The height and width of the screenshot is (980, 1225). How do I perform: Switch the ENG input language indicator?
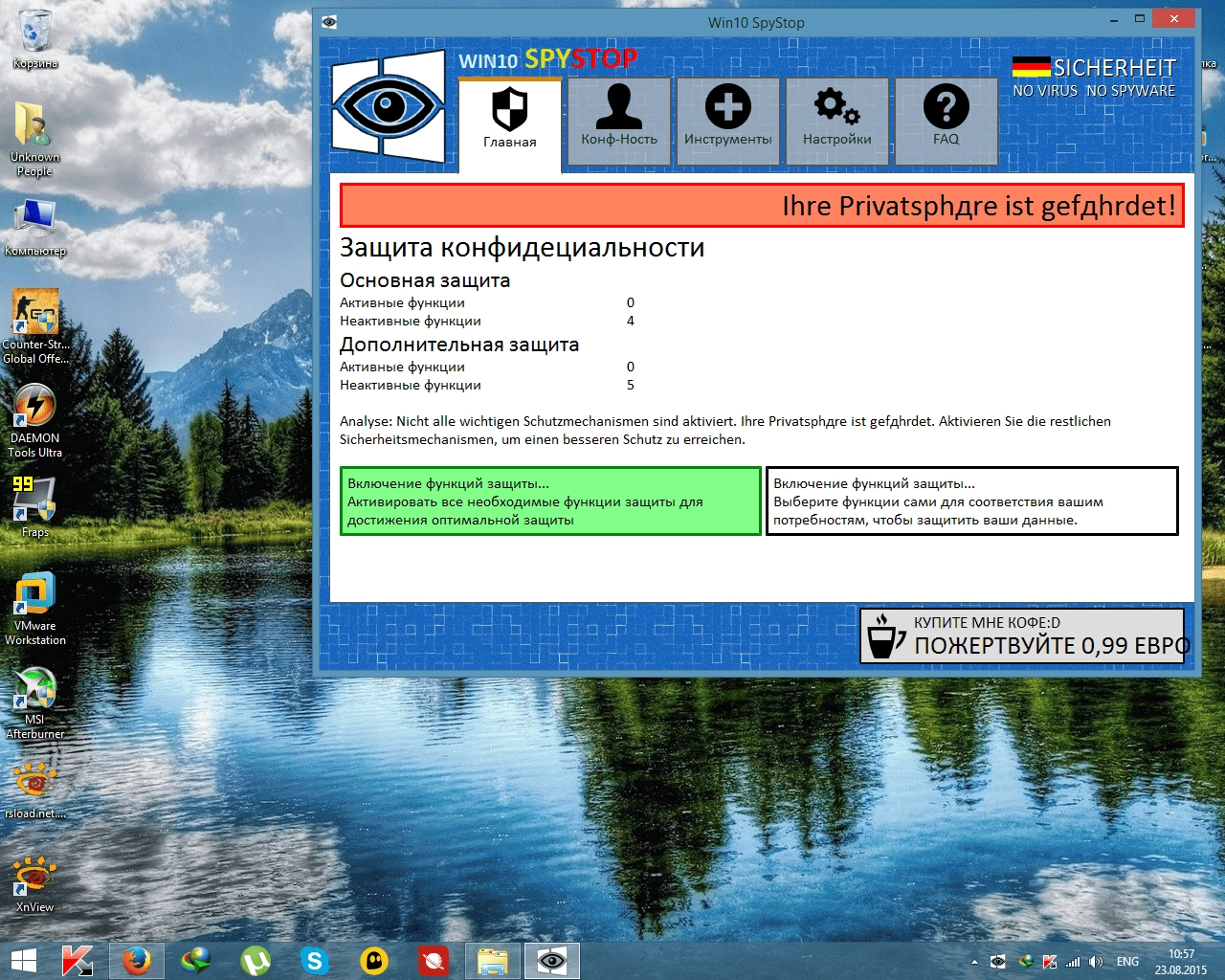tap(1127, 962)
